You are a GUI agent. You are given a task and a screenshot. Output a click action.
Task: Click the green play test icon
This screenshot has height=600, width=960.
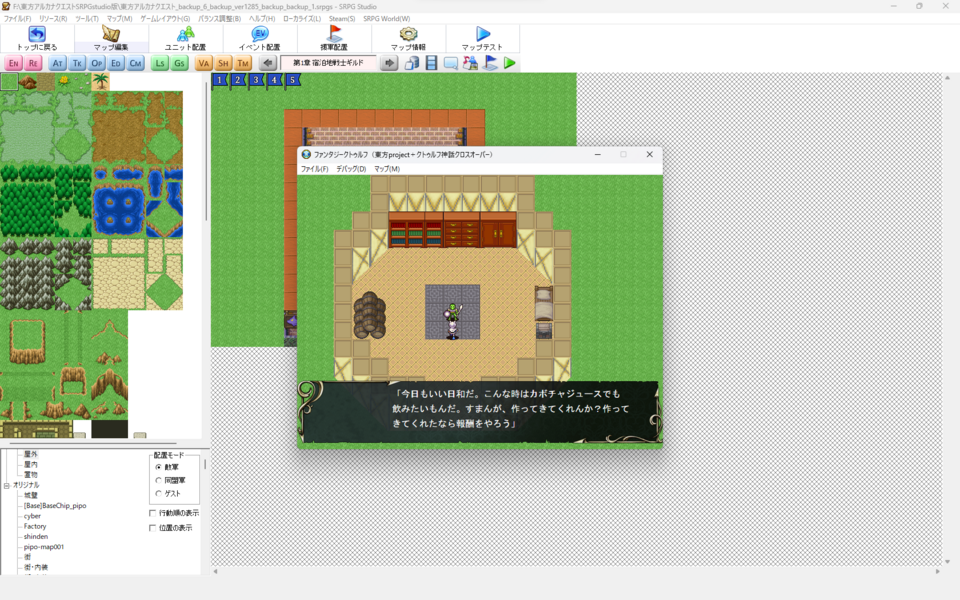[510, 63]
